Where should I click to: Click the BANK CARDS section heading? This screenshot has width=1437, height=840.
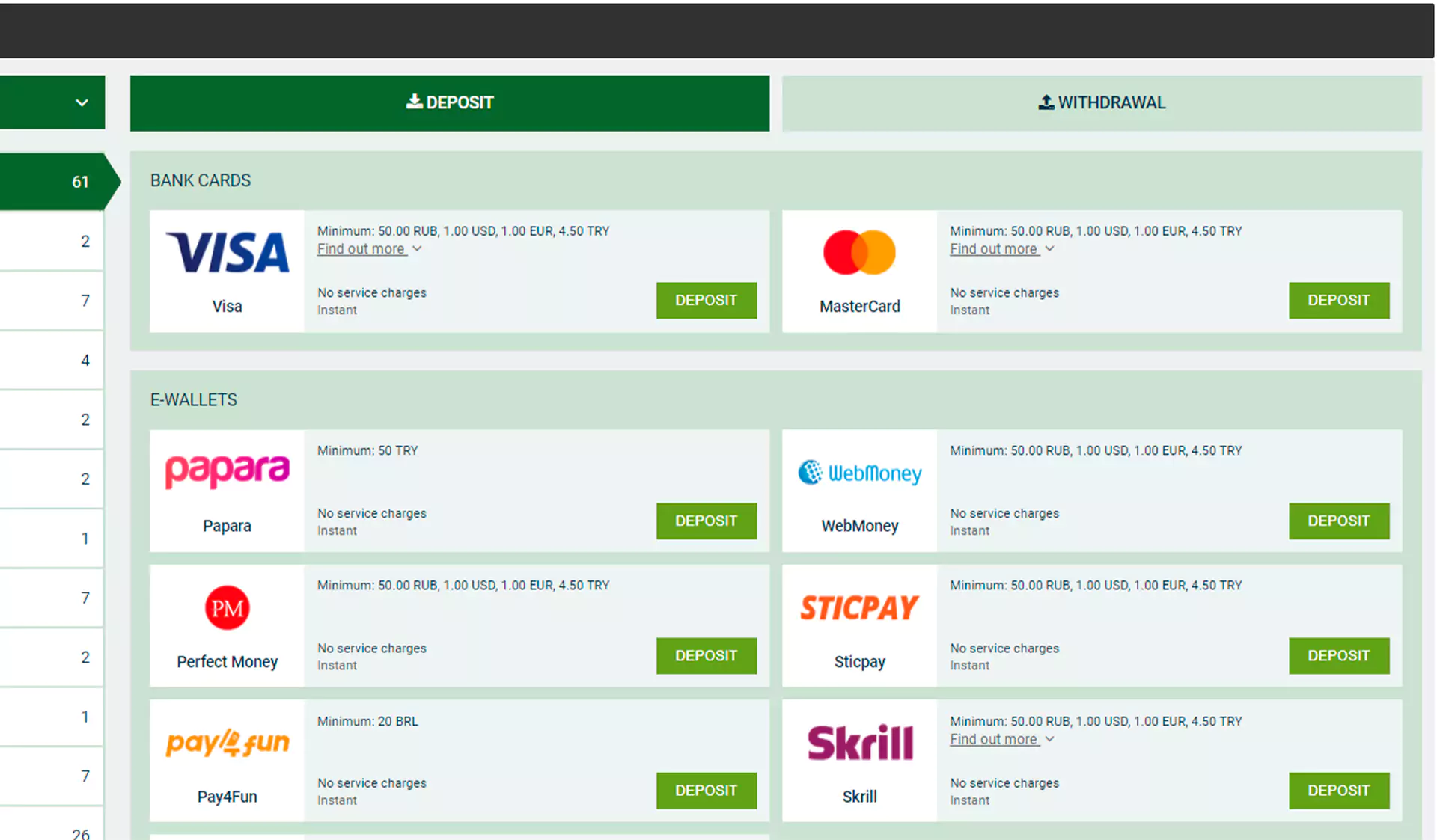click(201, 180)
